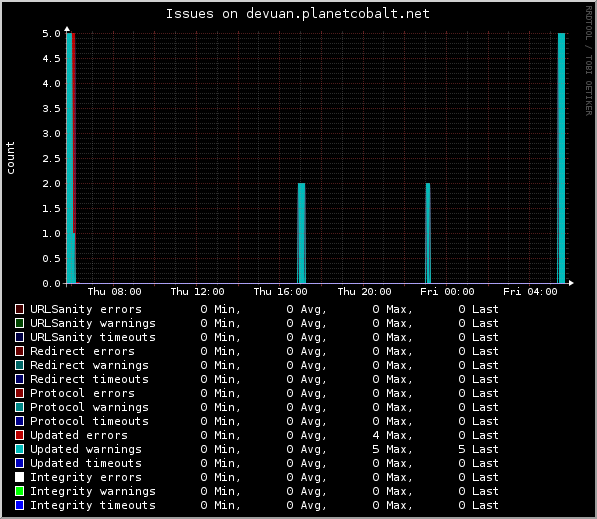Viewport: 597px width, 519px height.
Task: Click the Thu 20:00 time axis label
Action: 364,292
